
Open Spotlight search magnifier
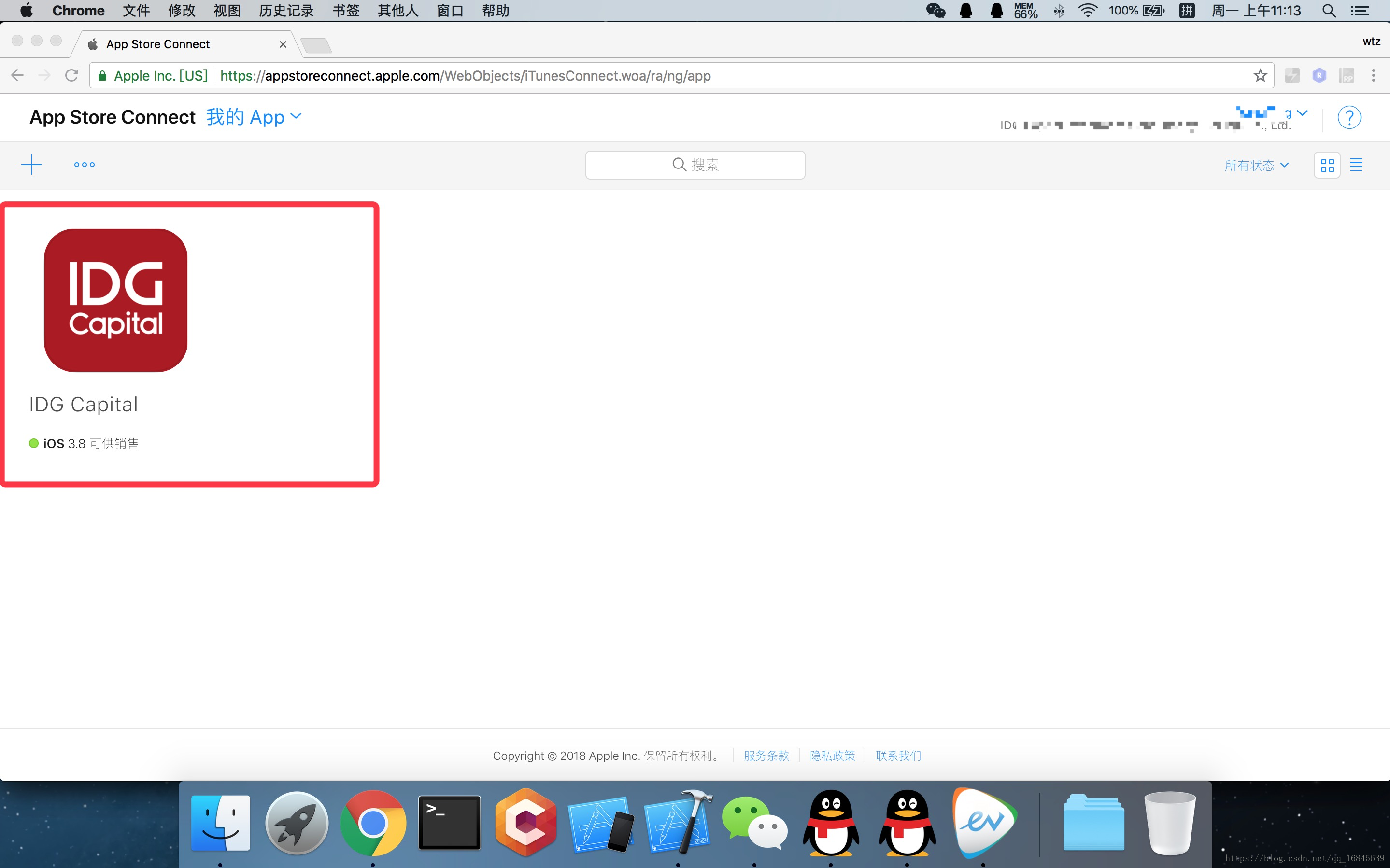(x=1329, y=10)
